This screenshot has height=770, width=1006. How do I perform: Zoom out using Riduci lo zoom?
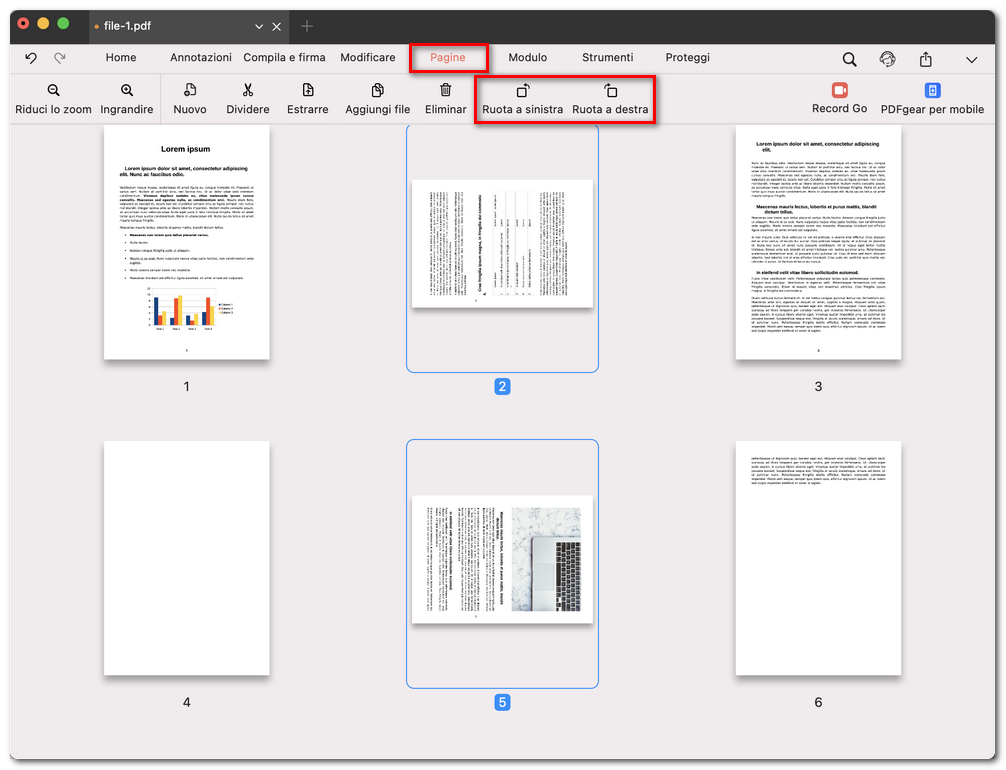tap(53, 100)
